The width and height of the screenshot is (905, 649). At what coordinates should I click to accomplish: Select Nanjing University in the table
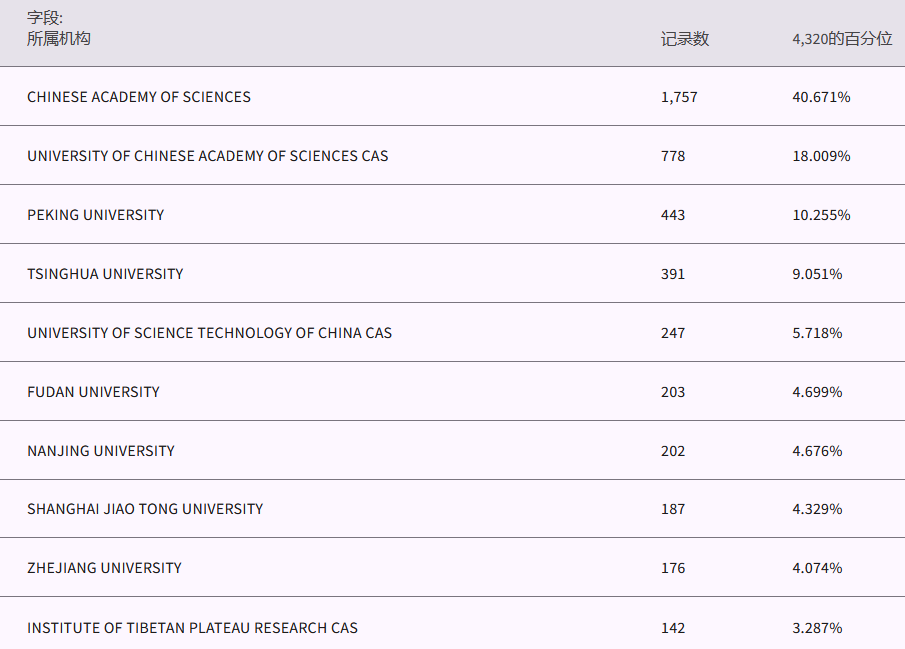(101, 451)
